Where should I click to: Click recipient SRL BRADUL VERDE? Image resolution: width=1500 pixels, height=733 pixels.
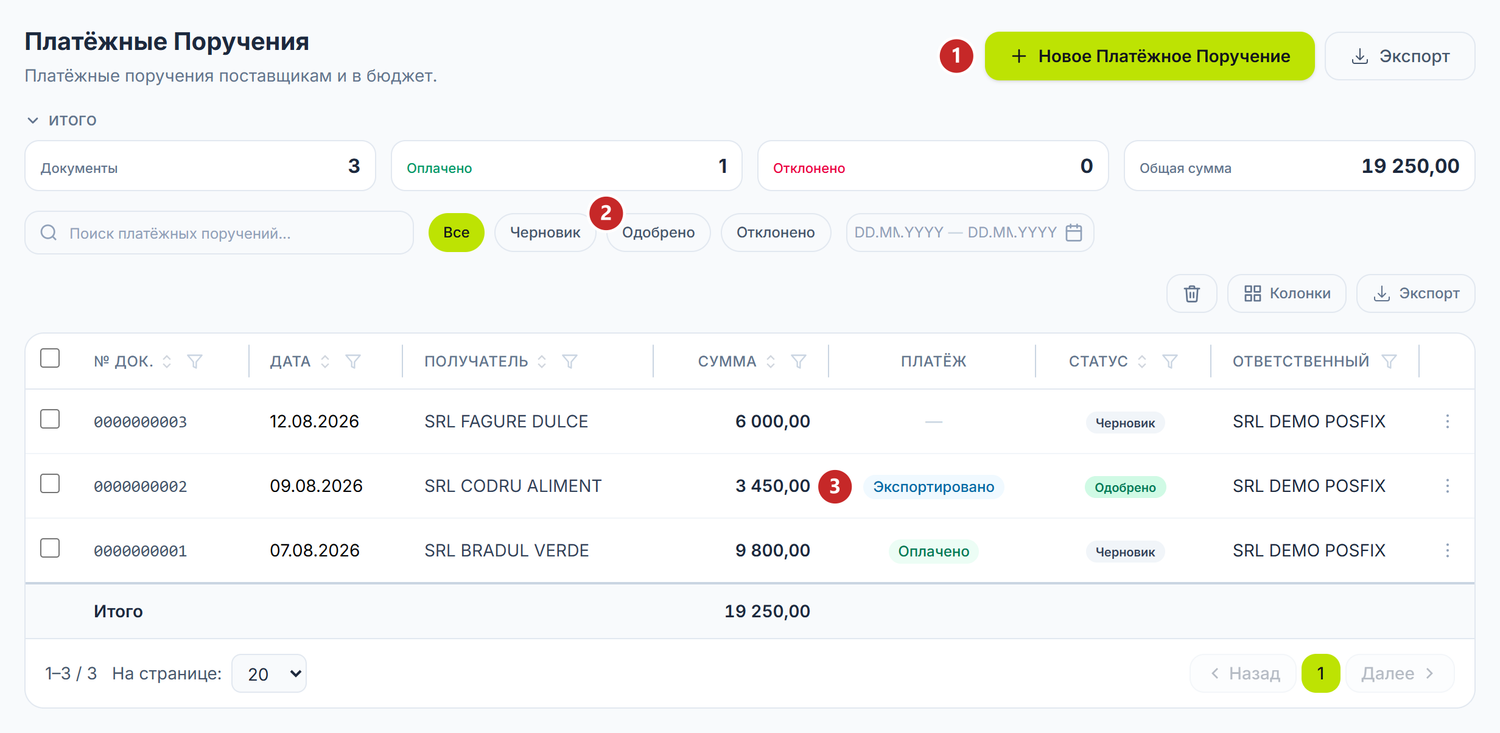point(507,551)
